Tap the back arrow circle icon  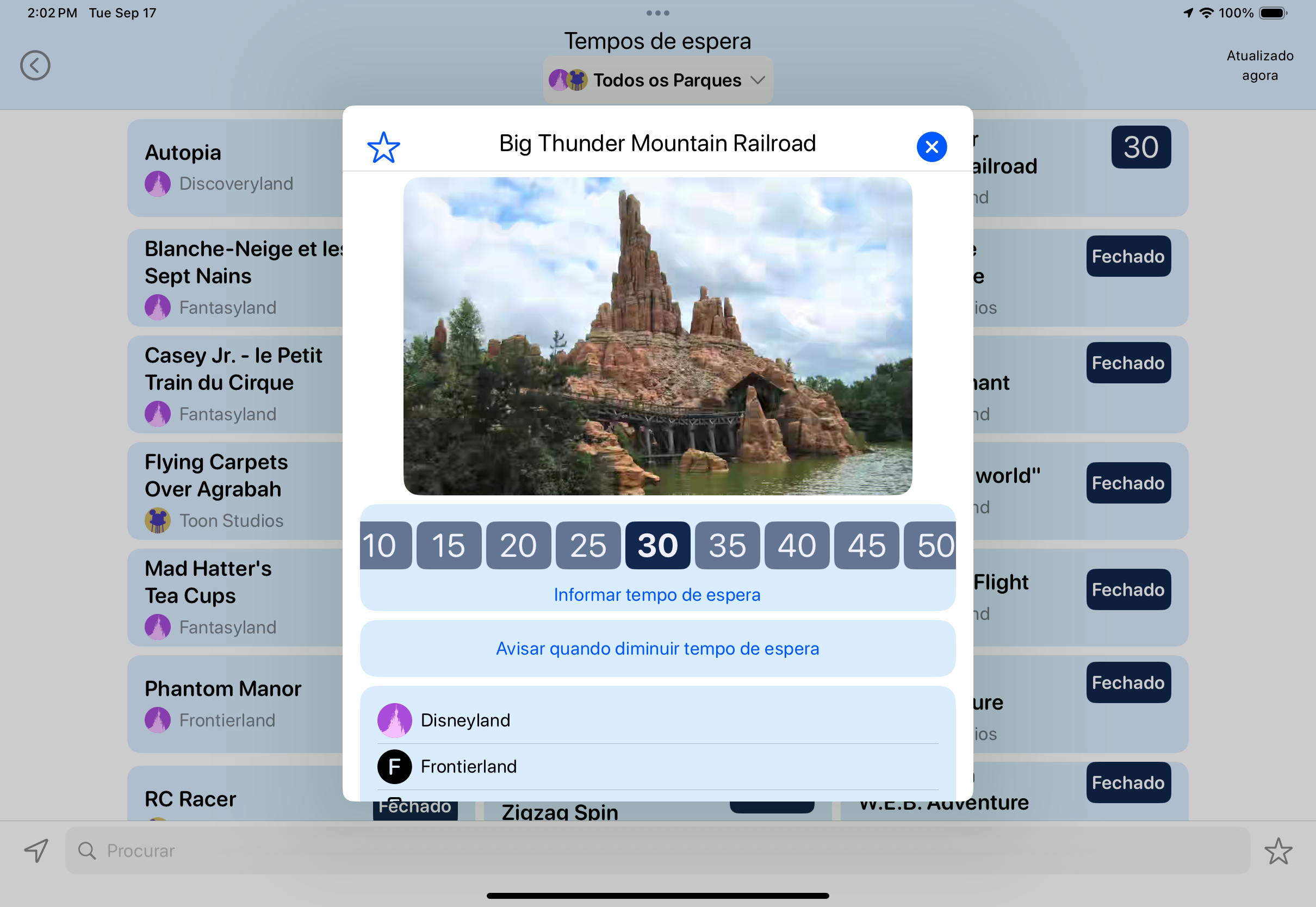(x=35, y=65)
